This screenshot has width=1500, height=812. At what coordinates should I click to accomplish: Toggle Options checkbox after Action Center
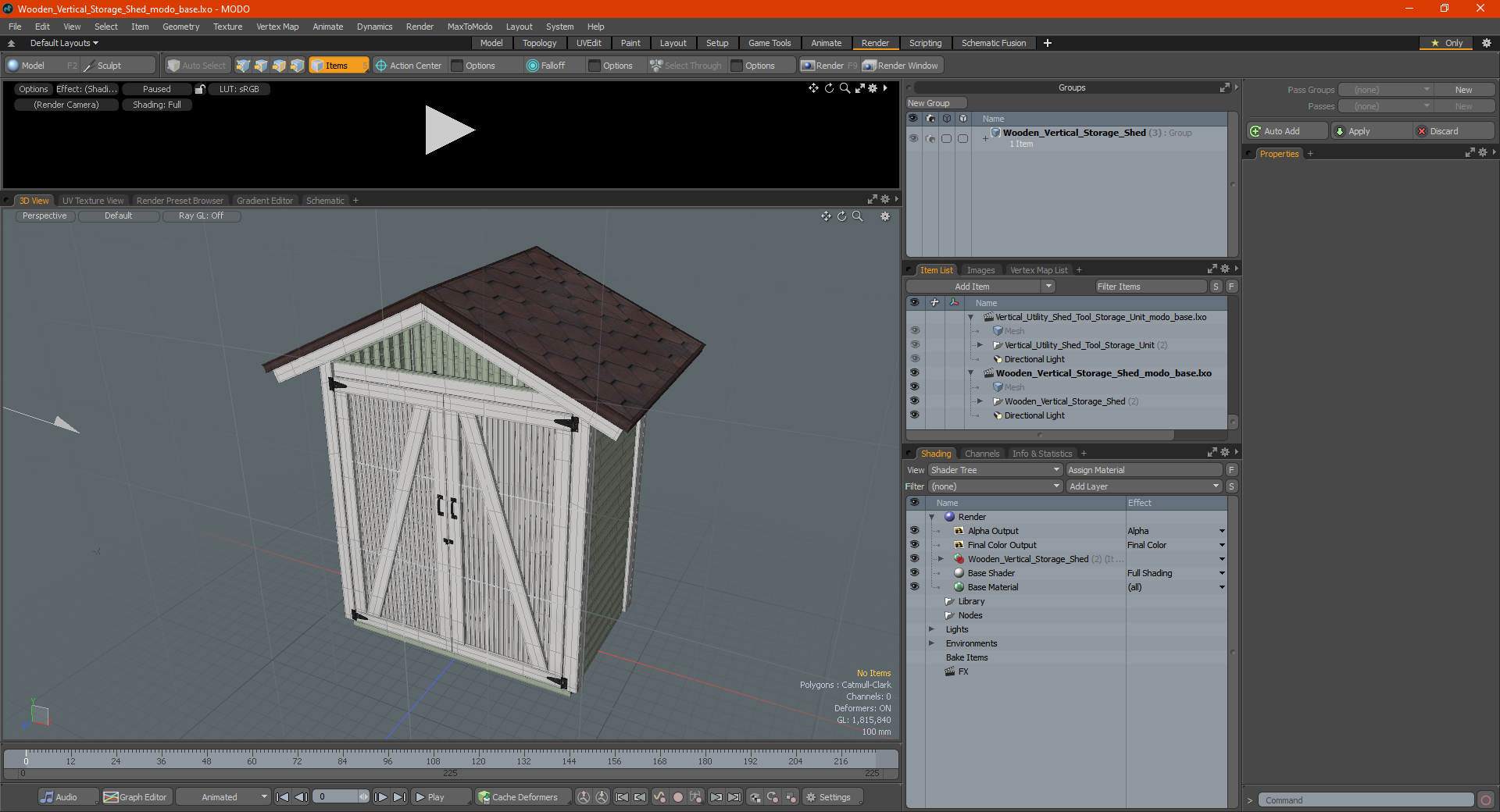pyautogui.click(x=458, y=66)
